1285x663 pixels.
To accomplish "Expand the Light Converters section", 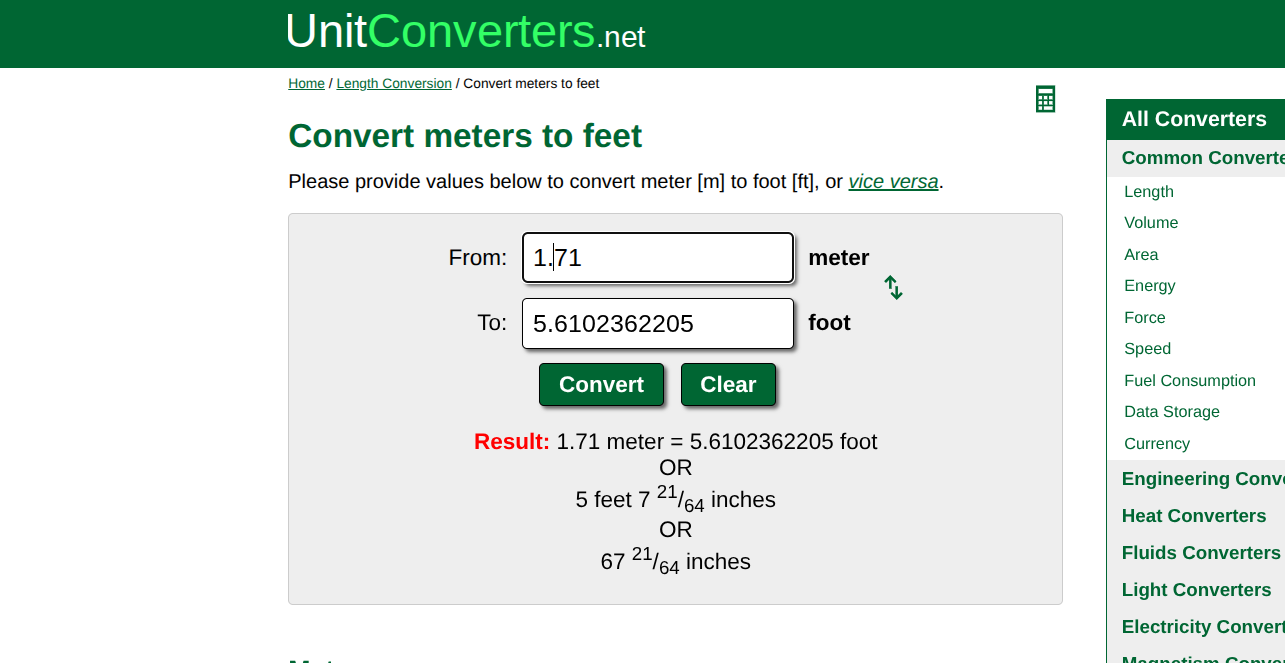I will point(1196,590).
